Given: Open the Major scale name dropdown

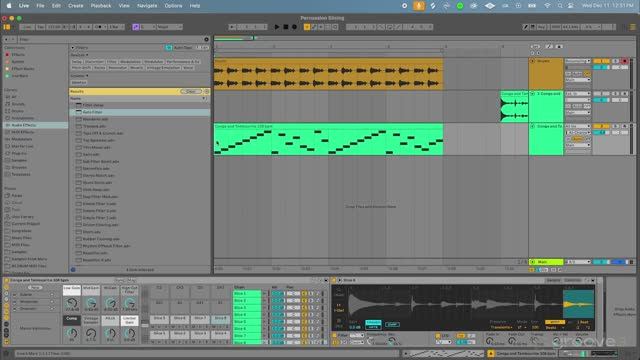Looking at the screenshot, I should point(169,27).
